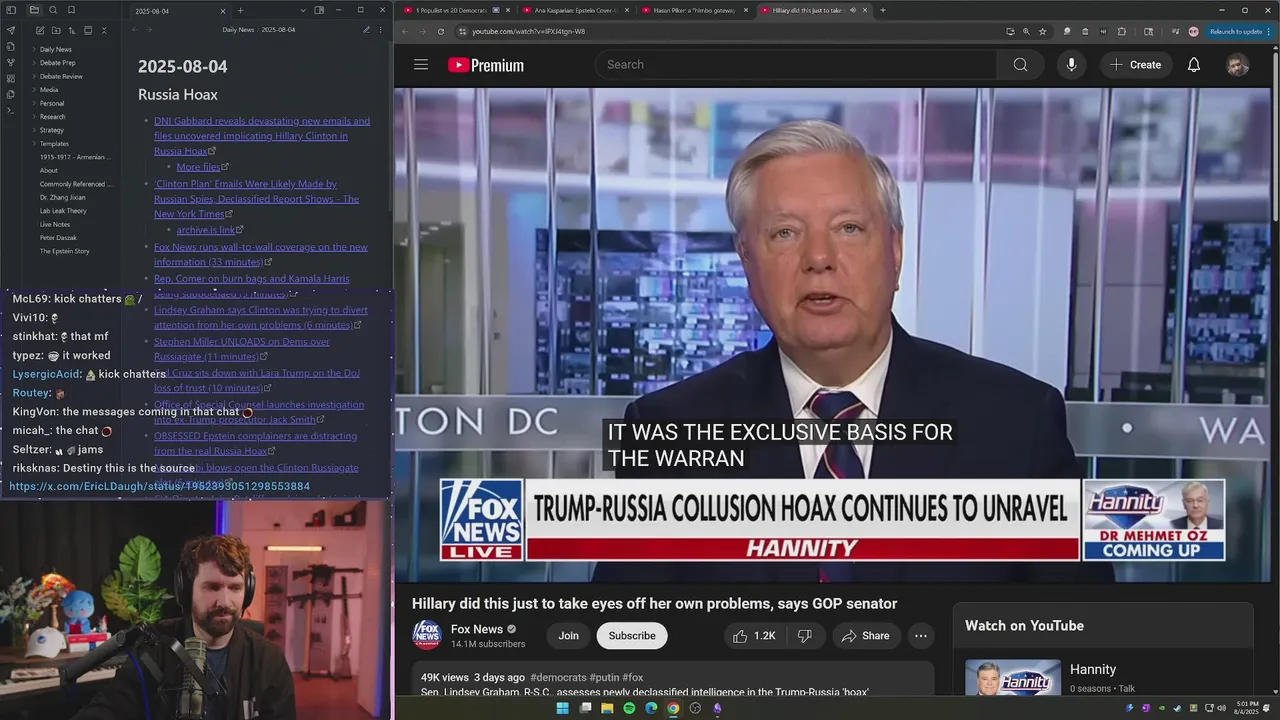Expand the Templates folder
This screenshot has height=720, width=1280.
(x=54, y=144)
